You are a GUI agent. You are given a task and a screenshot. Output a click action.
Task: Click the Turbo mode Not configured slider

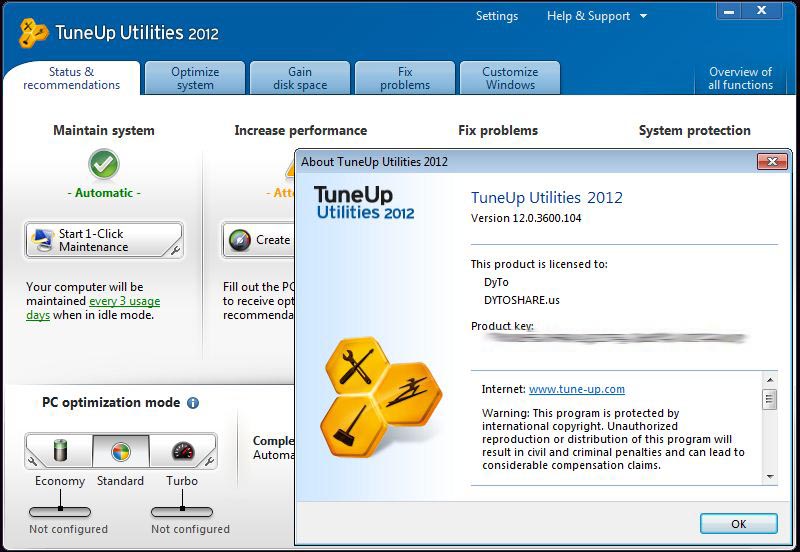[x=182, y=511]
